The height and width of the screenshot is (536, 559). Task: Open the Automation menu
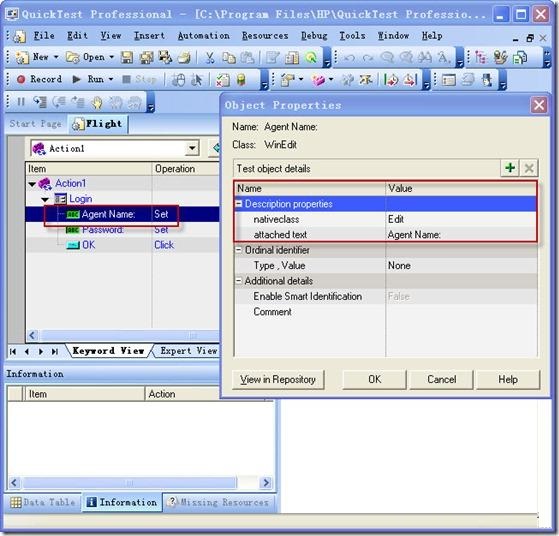click(204, 36)
